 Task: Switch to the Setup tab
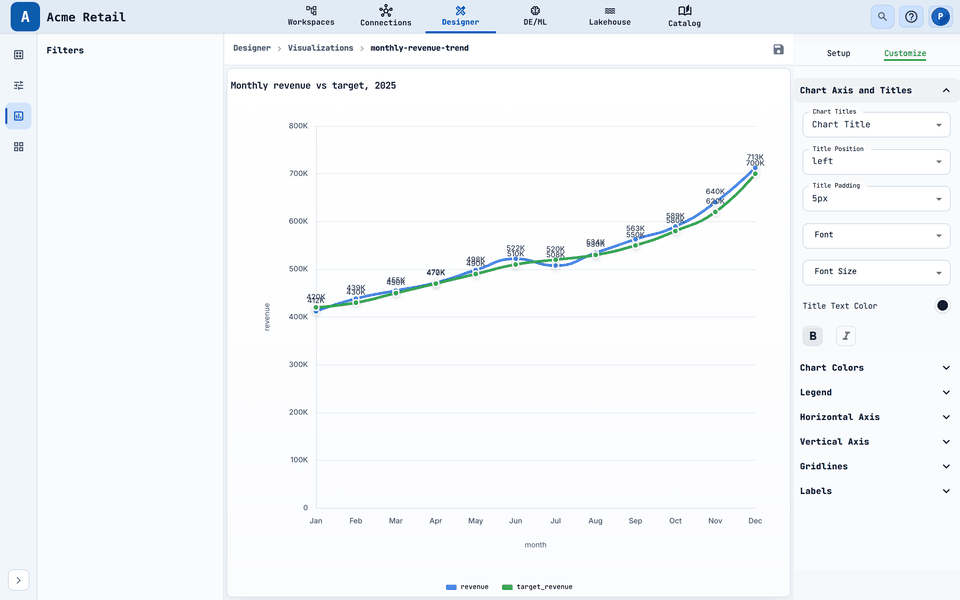point(838,53)
